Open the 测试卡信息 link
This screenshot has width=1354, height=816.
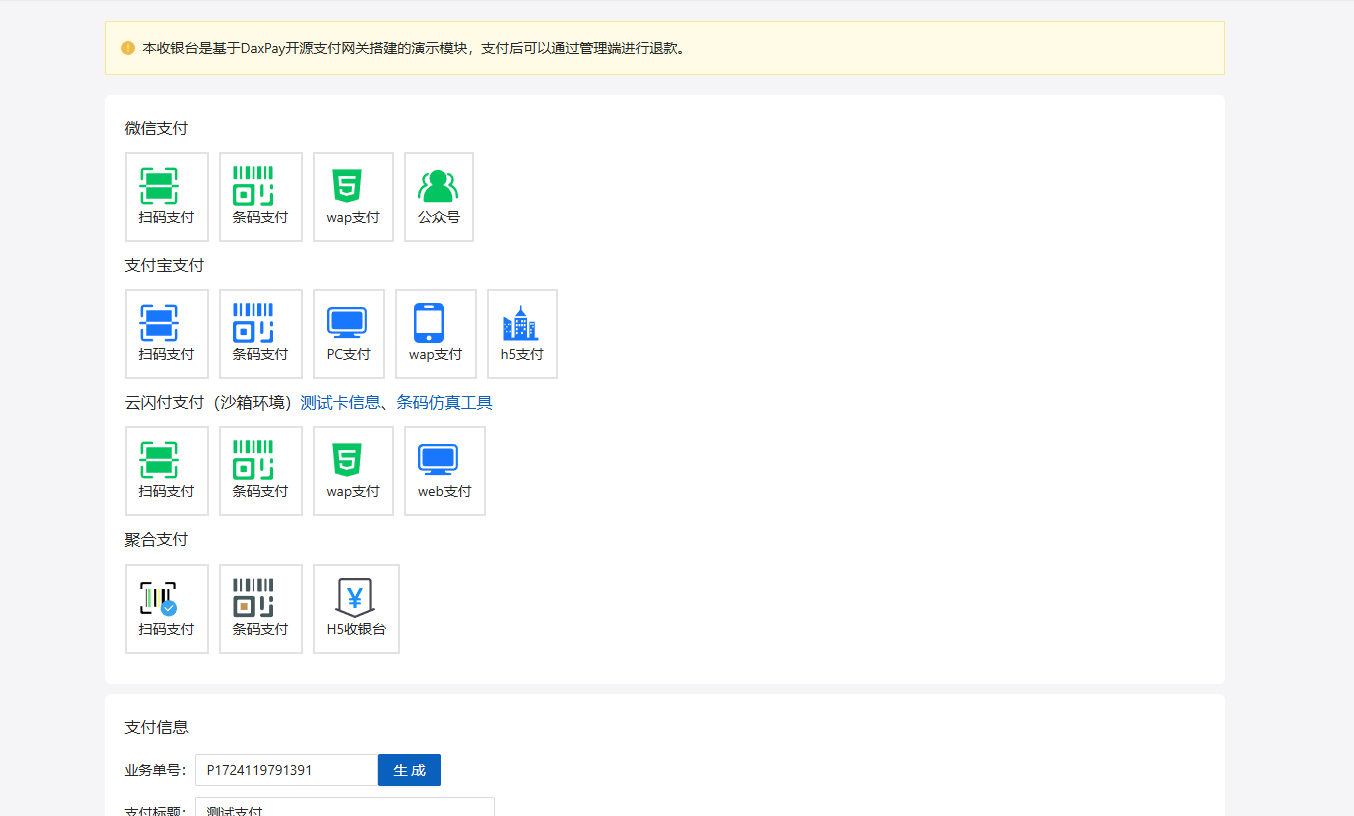click(340, 402)
